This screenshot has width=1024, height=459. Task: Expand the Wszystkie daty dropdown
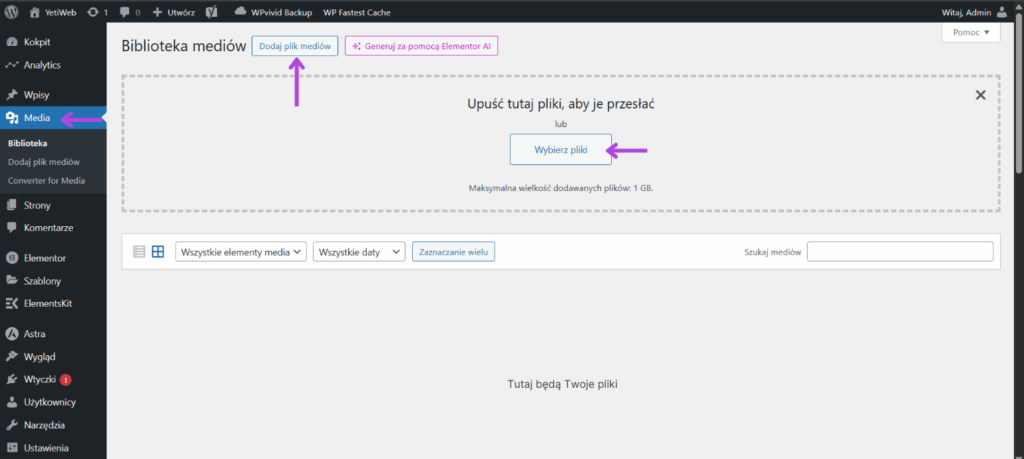pos(359,253)
